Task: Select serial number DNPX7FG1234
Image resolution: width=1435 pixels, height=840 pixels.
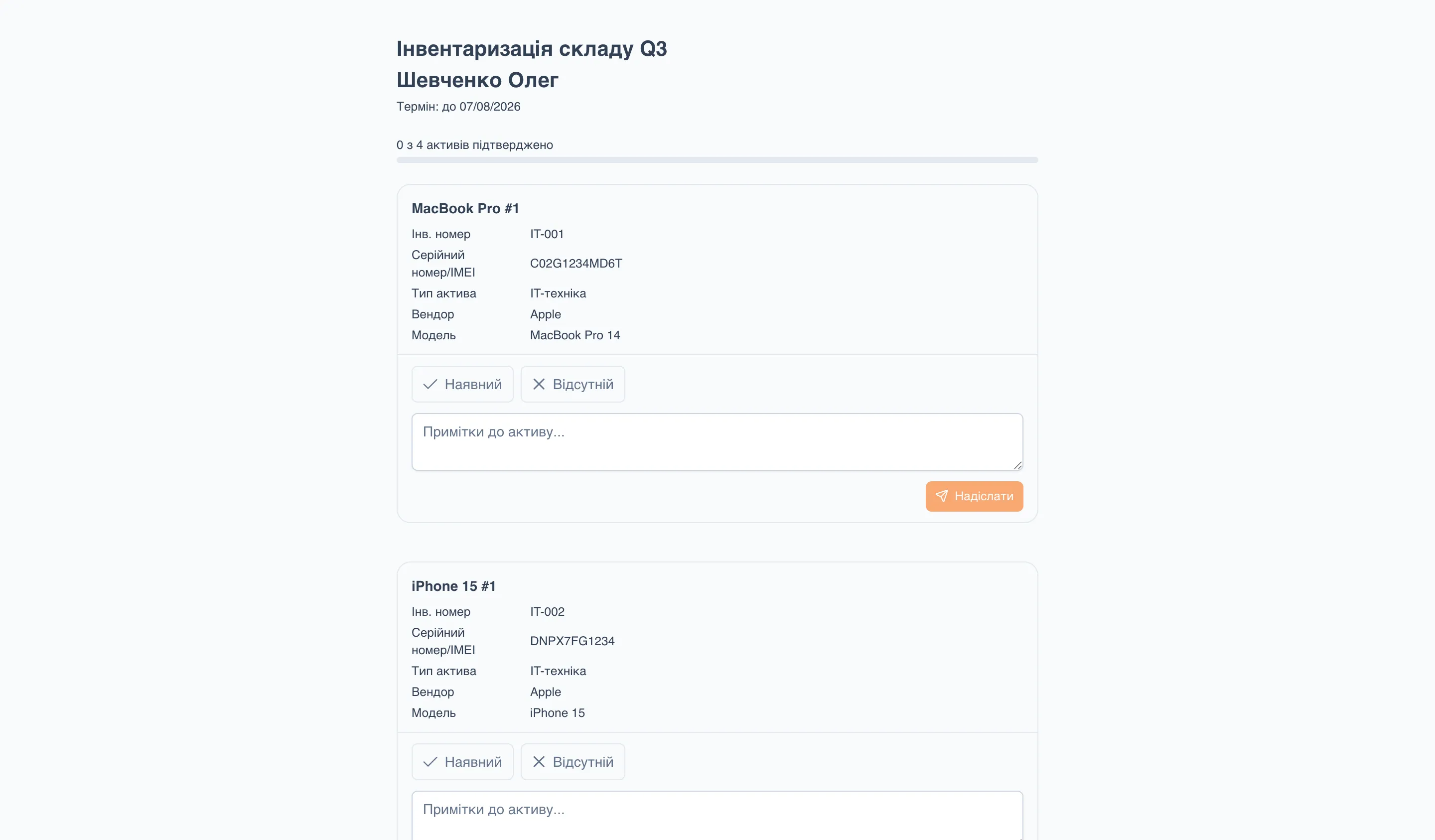Action: coord(573,641)
